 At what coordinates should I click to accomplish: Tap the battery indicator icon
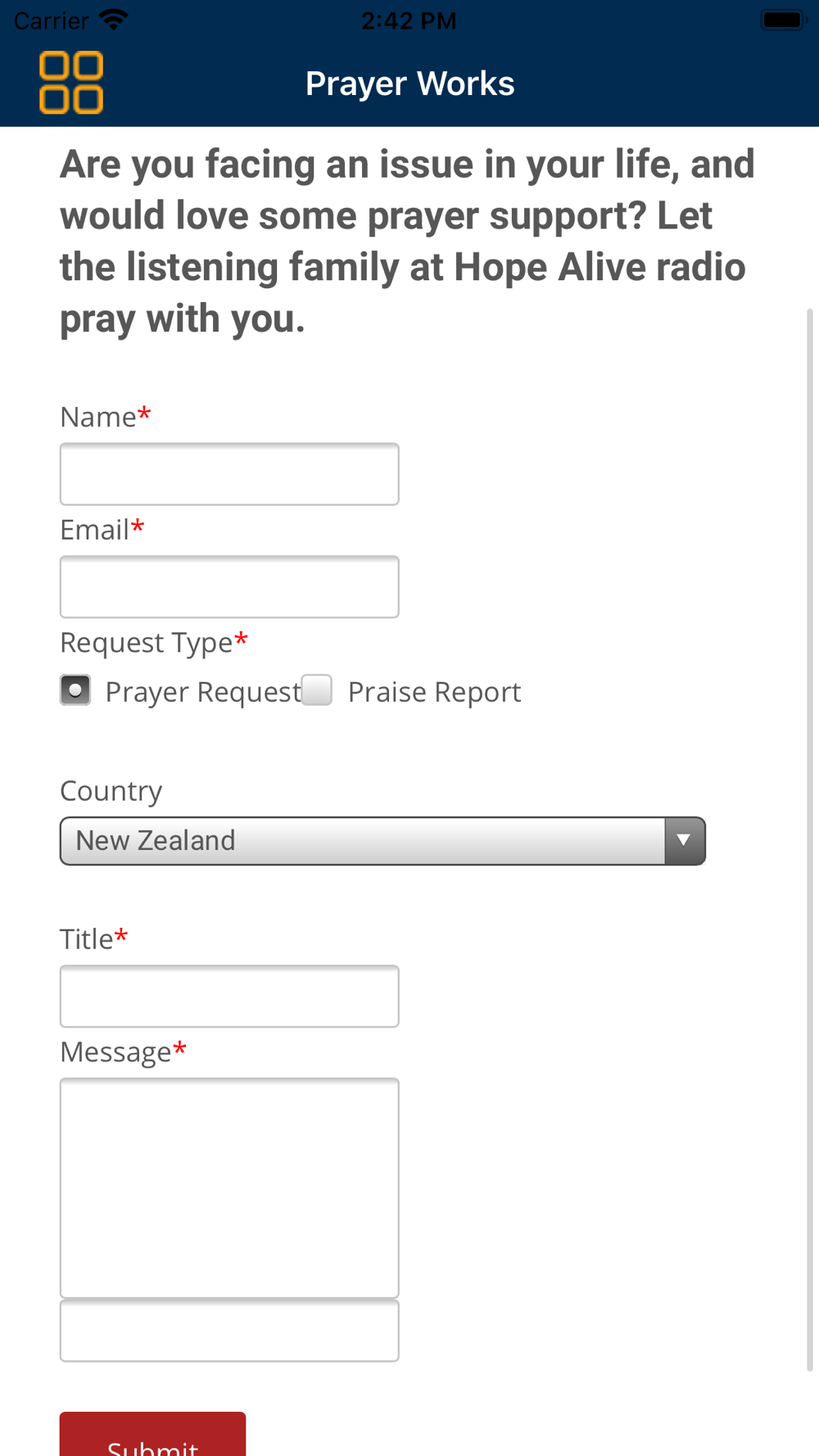pyautogui.click(x=784, y=20)
